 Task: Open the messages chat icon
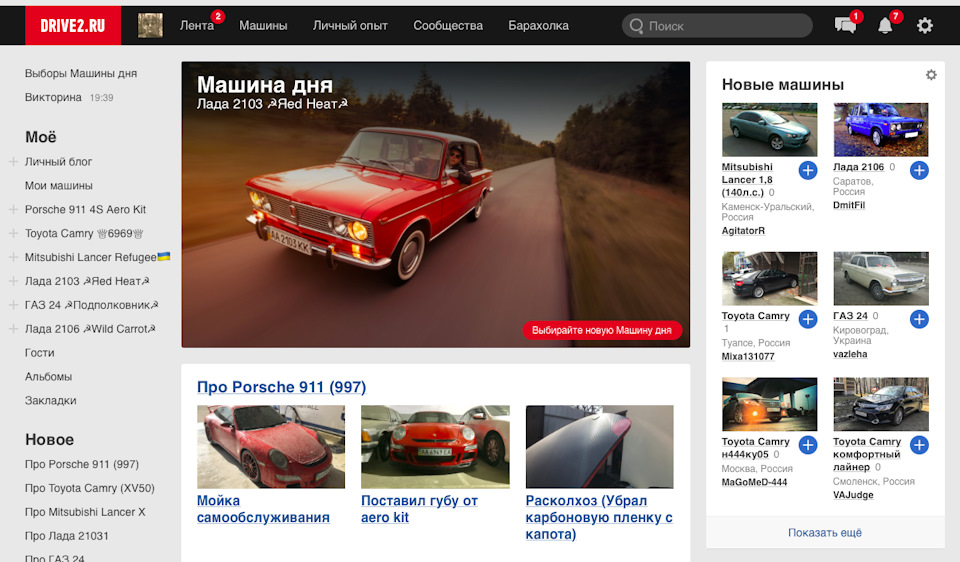[846, 25]
